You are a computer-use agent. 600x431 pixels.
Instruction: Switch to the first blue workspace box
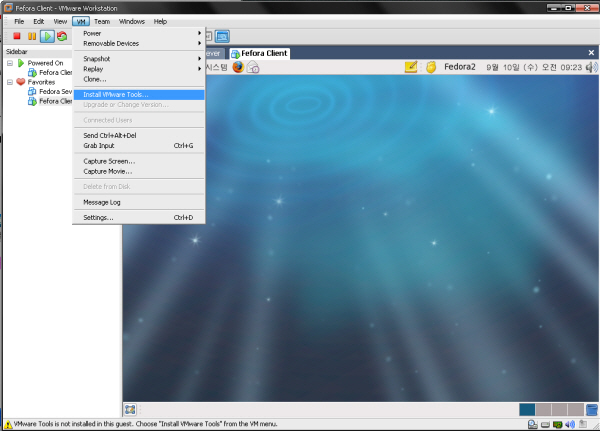(x=527, y=410)
